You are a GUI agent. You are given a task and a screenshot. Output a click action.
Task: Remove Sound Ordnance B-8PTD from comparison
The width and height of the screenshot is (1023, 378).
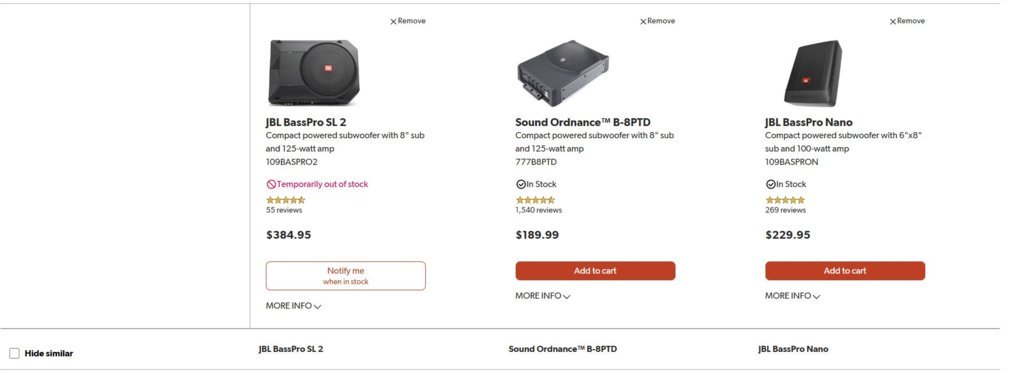[x=657, y=21]
